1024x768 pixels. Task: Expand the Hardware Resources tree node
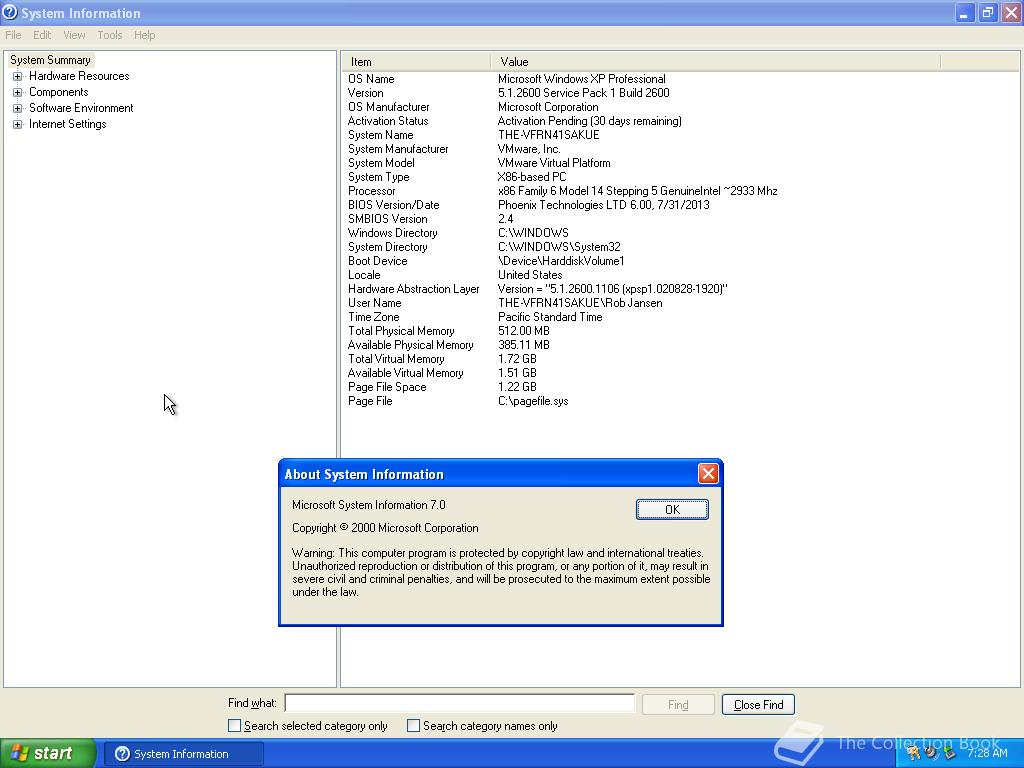[18, 76]
